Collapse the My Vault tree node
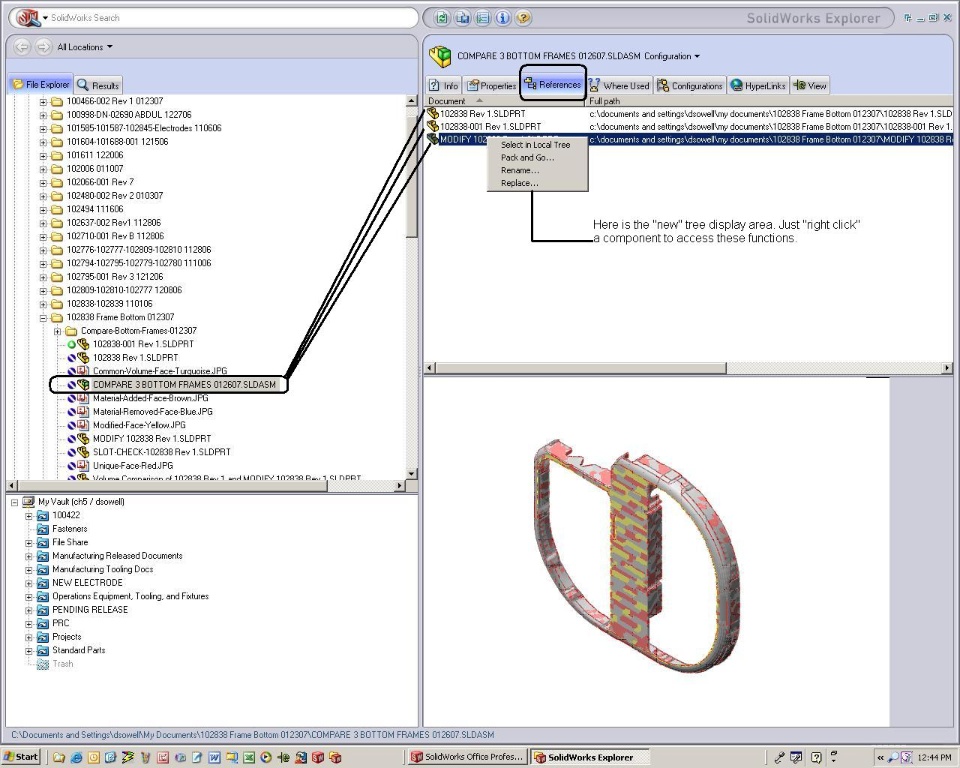 click(x=14, y=502)
